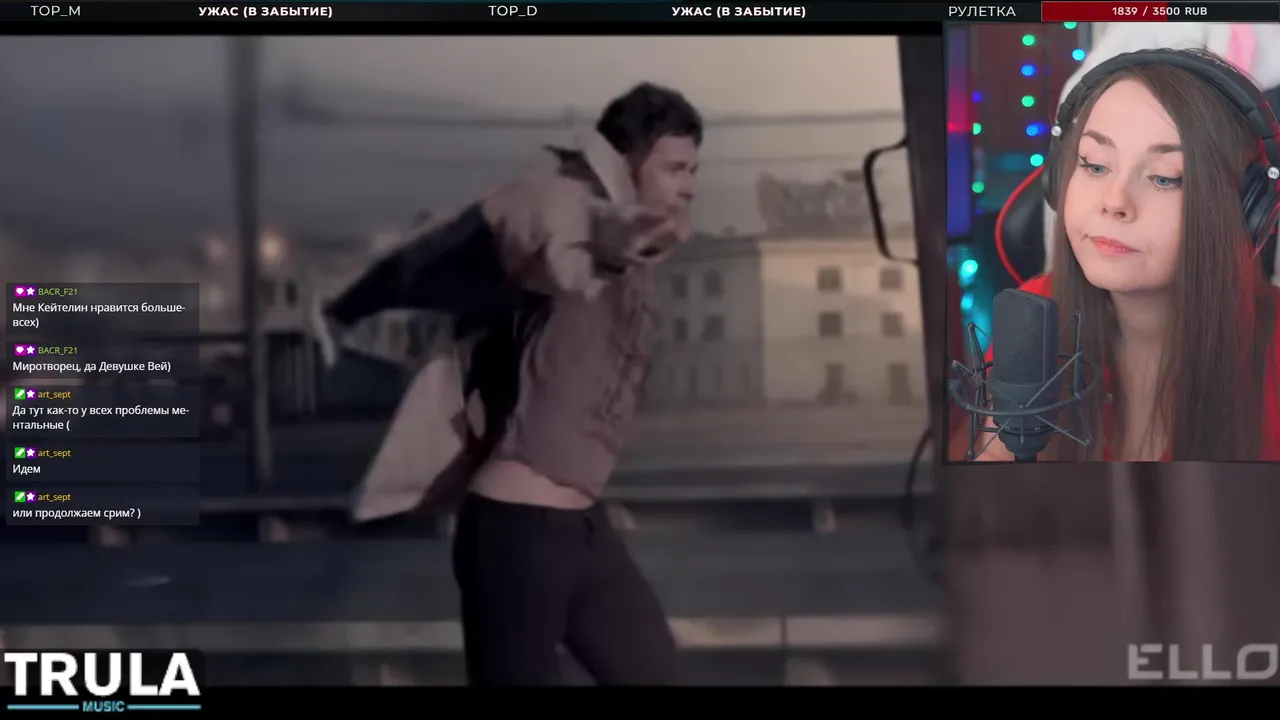Image resolution: width=1280 pixels, height=720 pixels.
Task: Click the TOP_M label in top bar
Action: coord(55,11)
